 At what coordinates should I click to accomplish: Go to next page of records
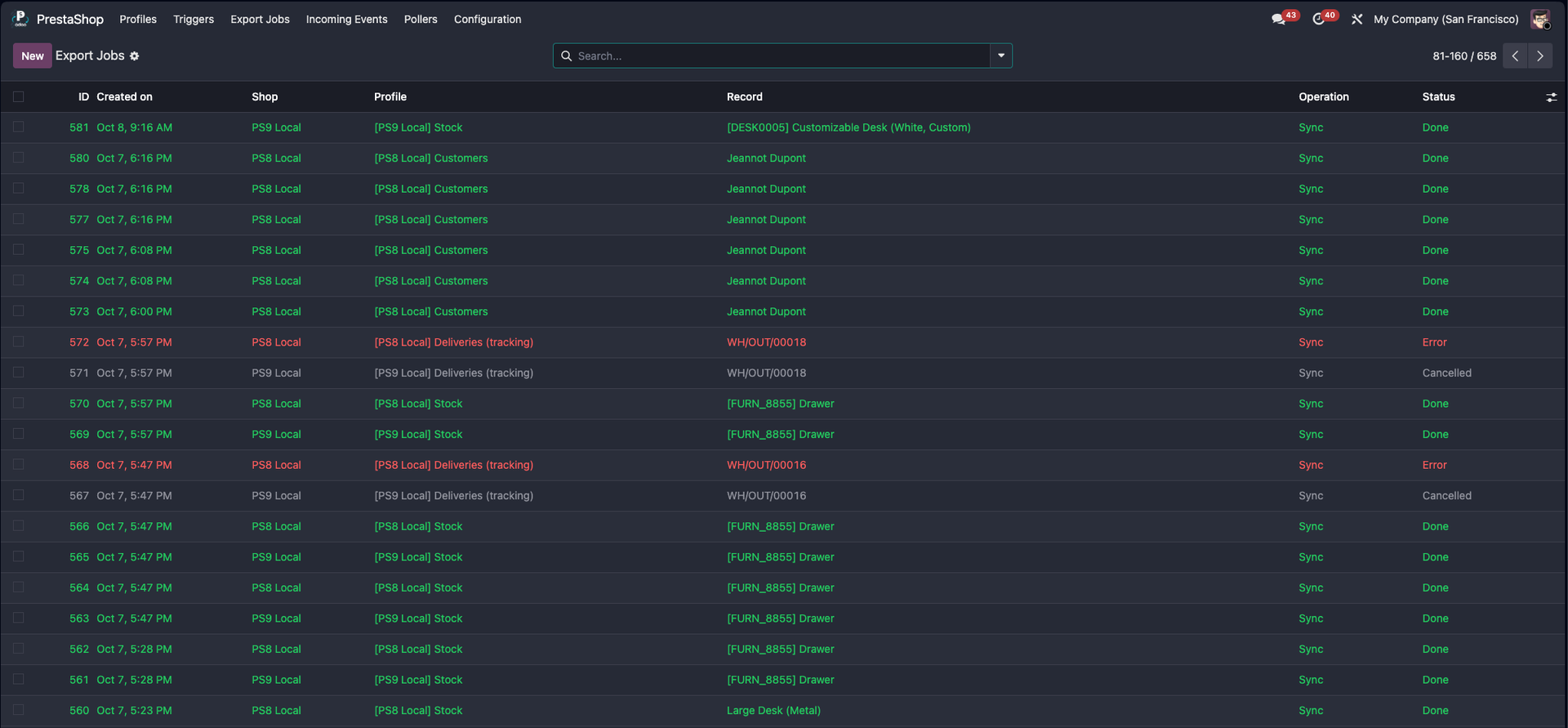click(x=1540, y=56)
